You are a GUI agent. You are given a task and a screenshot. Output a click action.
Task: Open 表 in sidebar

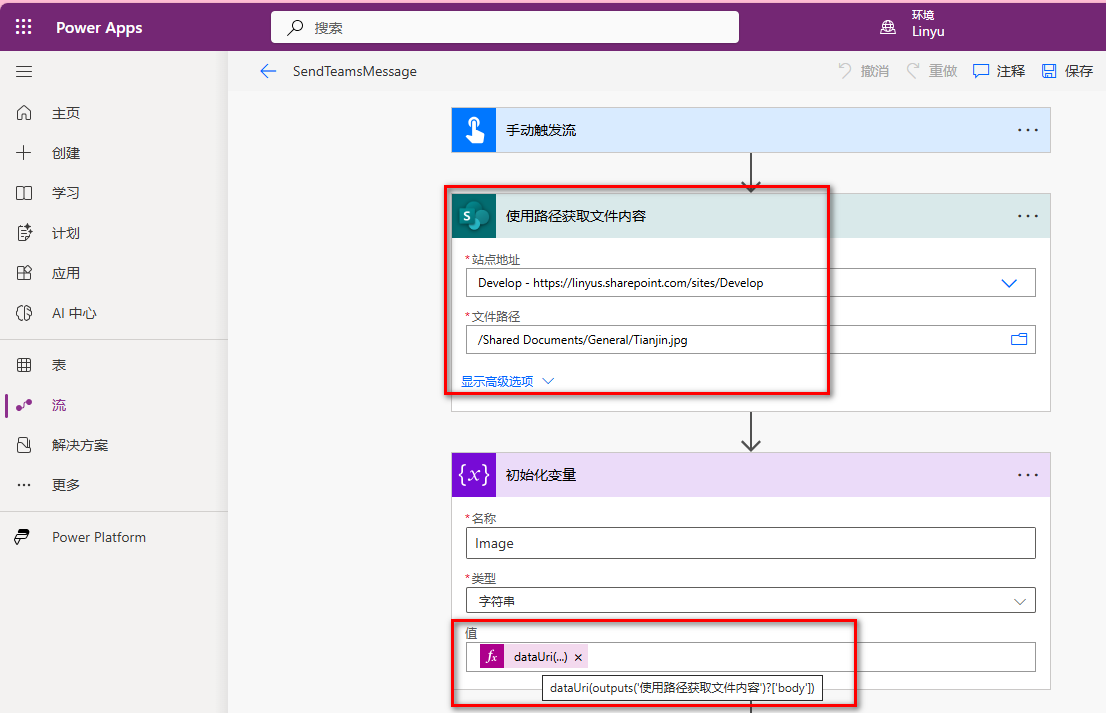click(x=59, y=365)
